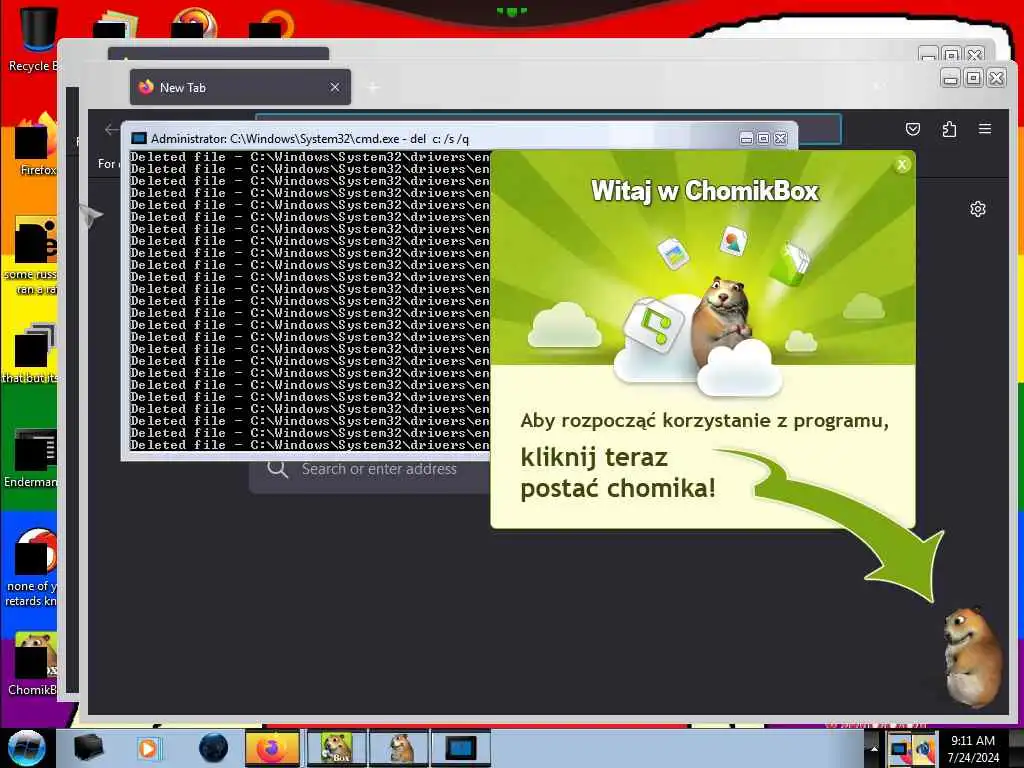Click the Search or enter address field
Image resolution: width=1024 pixels, height=768 pixels.
tap(370, 469)
